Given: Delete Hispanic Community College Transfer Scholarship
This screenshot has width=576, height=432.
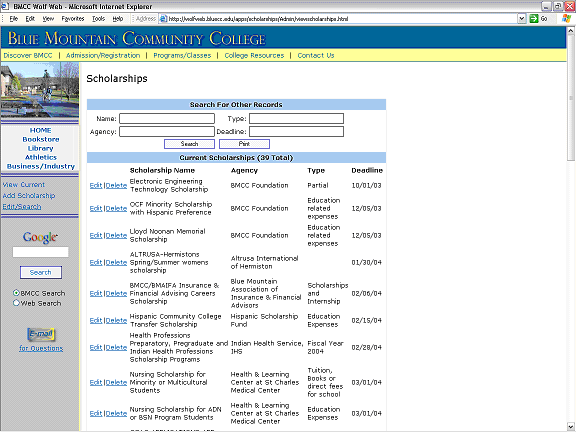Looking at the screenshot, I should point(116,320).
